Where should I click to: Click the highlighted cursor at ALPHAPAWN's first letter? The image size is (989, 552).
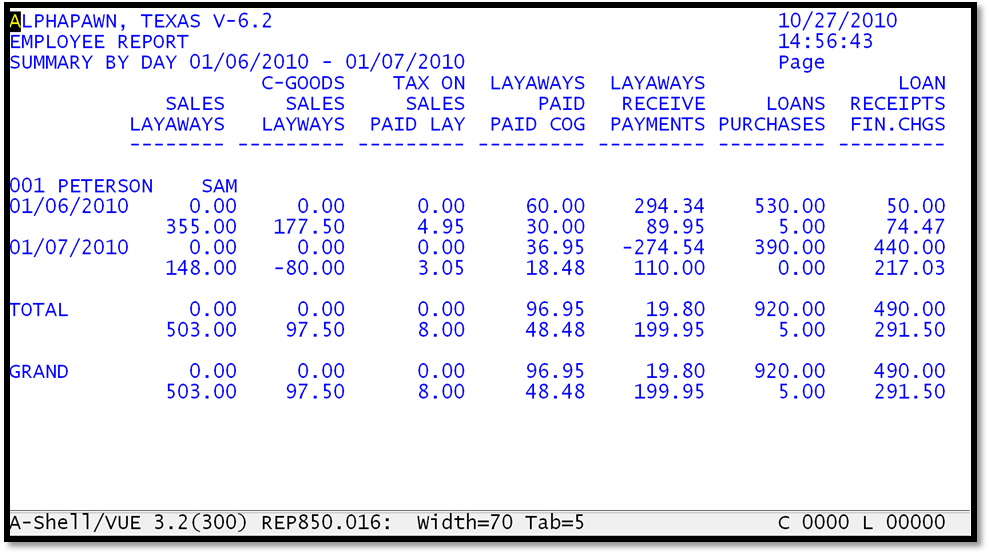pos(15,21)
